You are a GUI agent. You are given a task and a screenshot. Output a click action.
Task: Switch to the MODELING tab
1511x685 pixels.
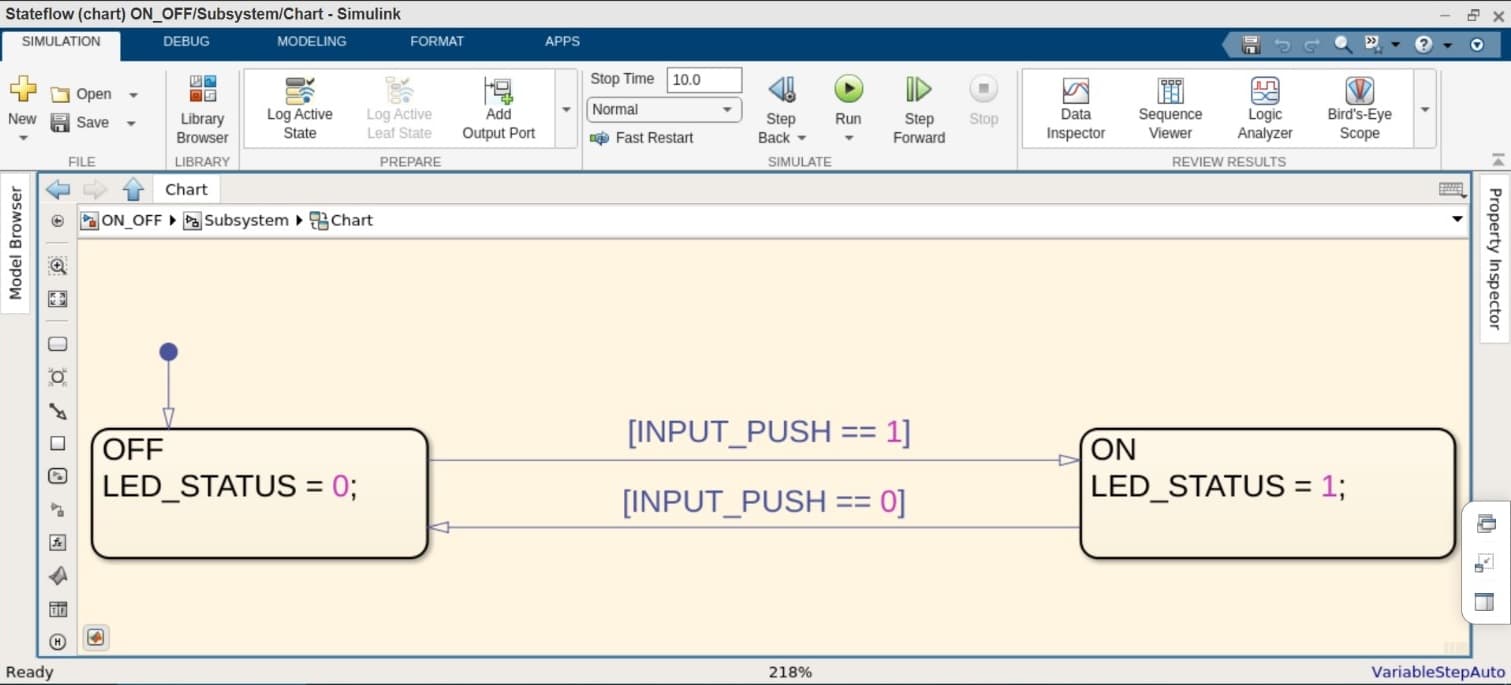point(311,42)
